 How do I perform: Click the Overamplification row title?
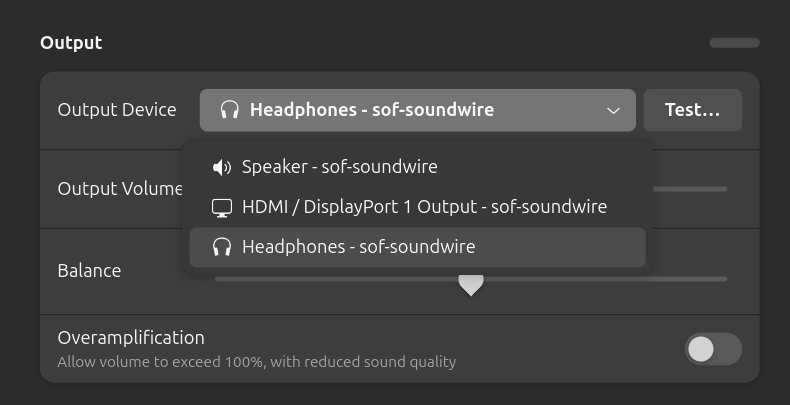[x=131, y=338]
